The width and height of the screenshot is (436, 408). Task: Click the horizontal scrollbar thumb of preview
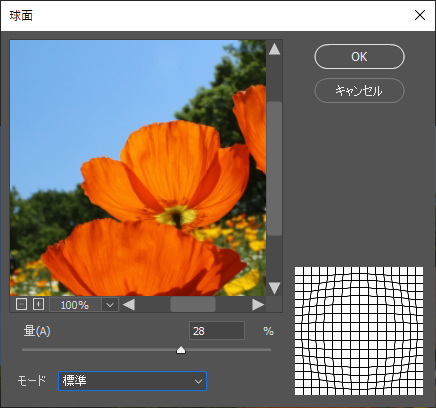193,305
